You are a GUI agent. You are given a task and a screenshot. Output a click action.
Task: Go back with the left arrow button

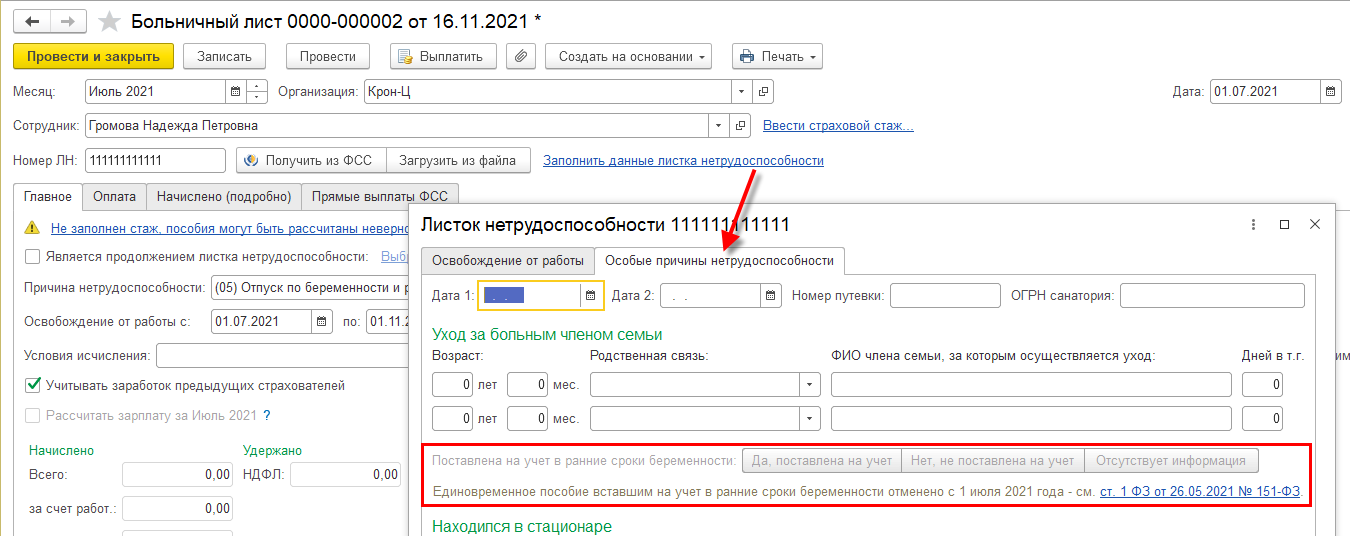click(32, 22)
